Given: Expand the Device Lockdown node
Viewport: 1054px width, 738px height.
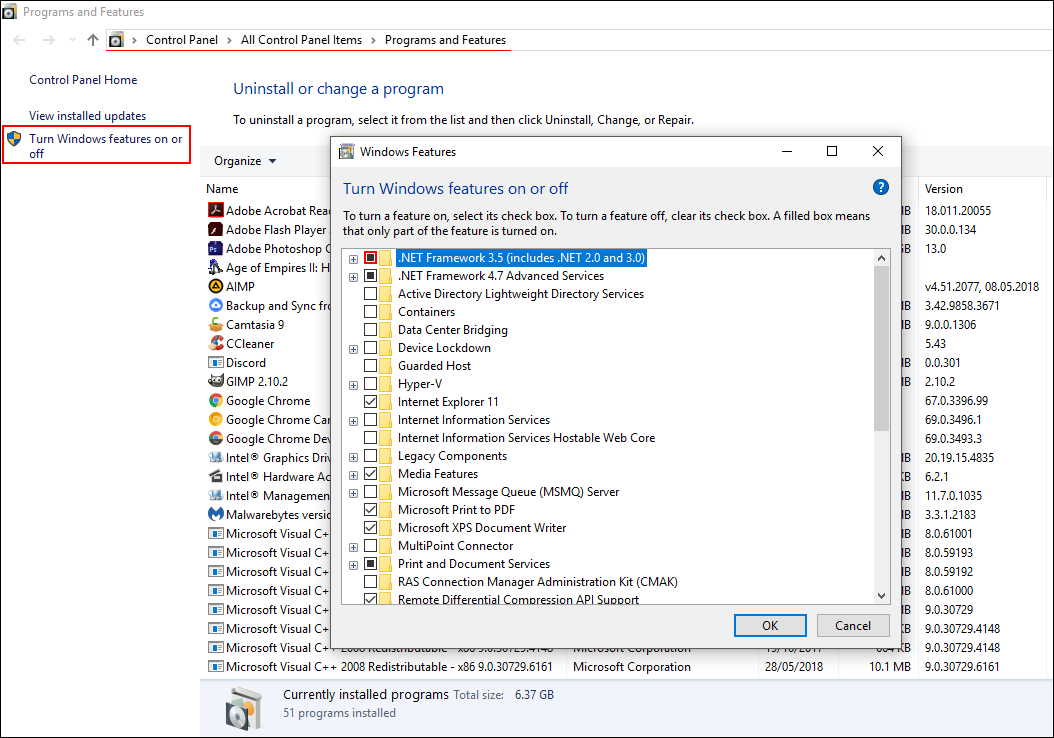Looking at the screenshot, I should (354, 349).
